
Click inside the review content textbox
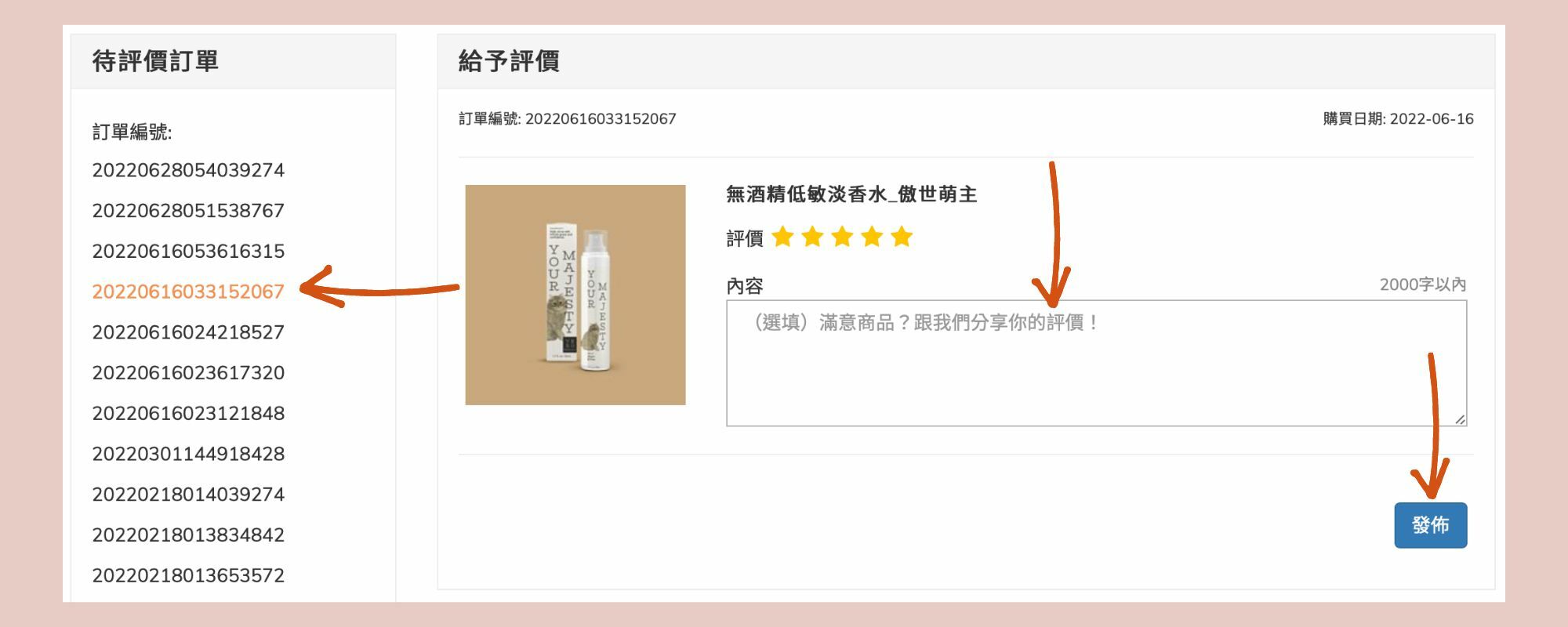1096,363
